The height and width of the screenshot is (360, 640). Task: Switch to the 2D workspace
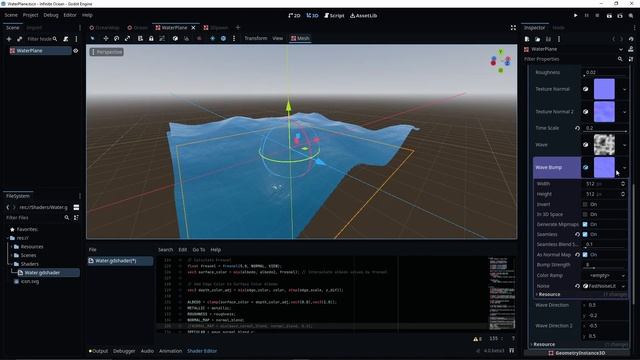(x=294, y=16)
